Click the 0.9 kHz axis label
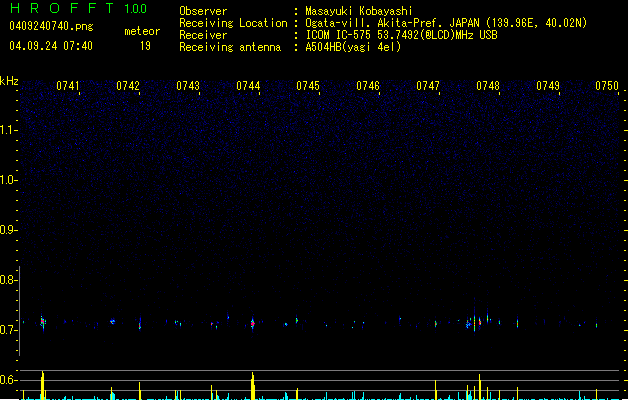The width and height of the screenshot is (629, 400). pyautogui.click(x=7, y=230)
